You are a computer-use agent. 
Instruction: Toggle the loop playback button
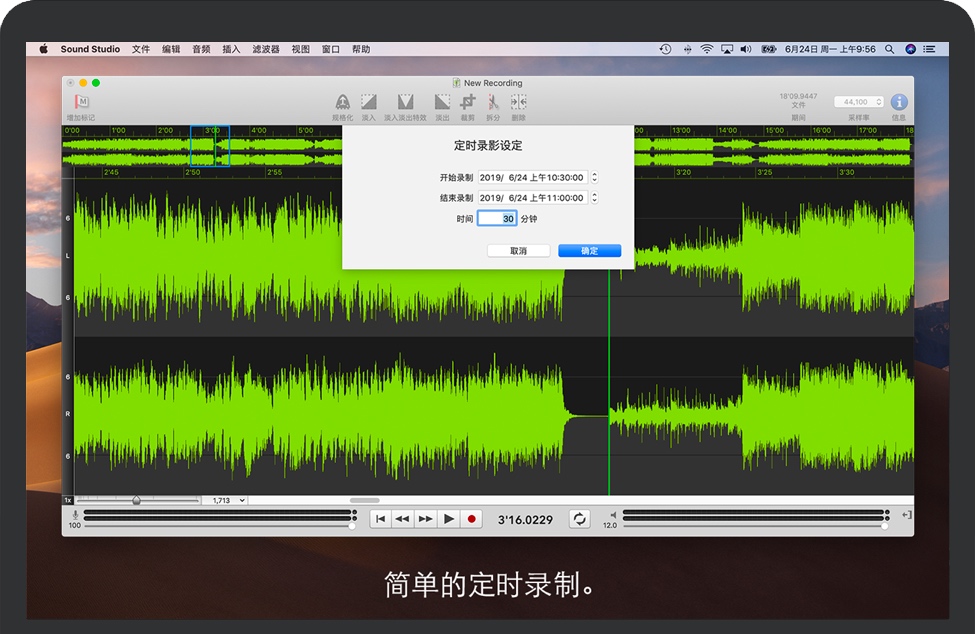coord(579,518)
